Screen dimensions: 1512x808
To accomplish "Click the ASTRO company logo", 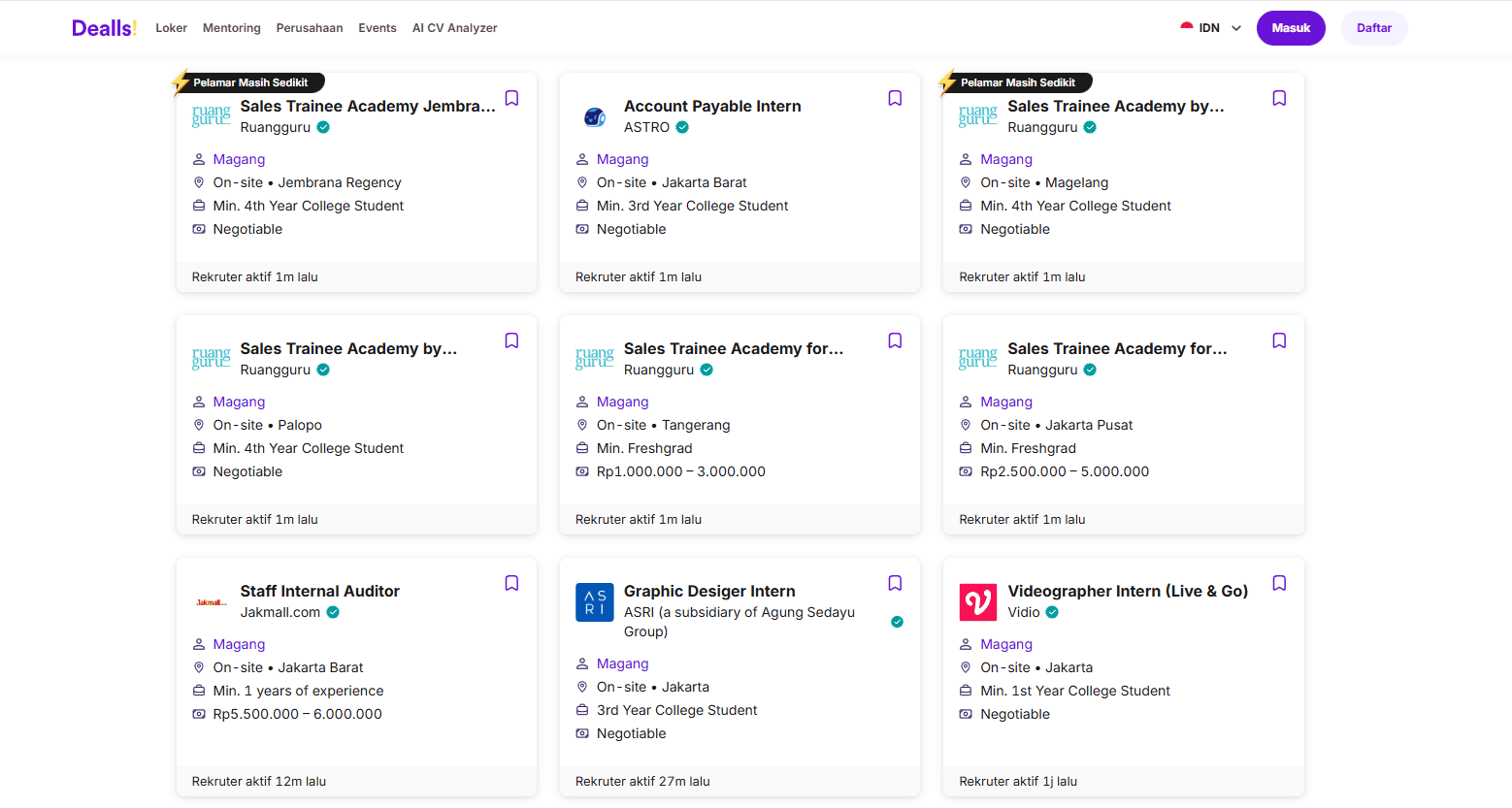I will pyautogui.click(x=595, y=117).
